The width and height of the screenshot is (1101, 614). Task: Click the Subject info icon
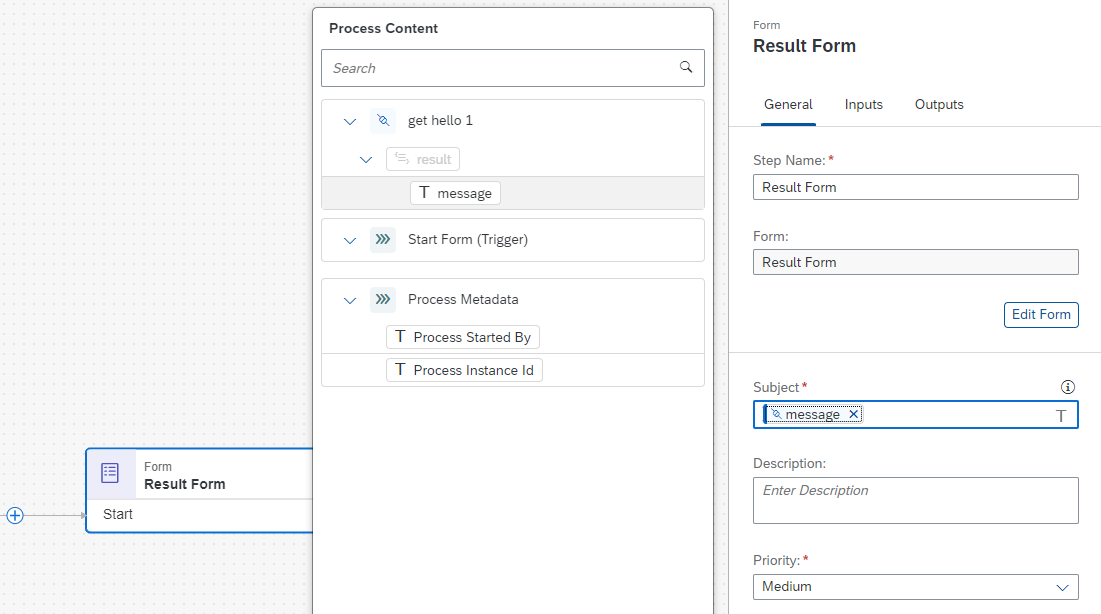[x=1067, y=387]
